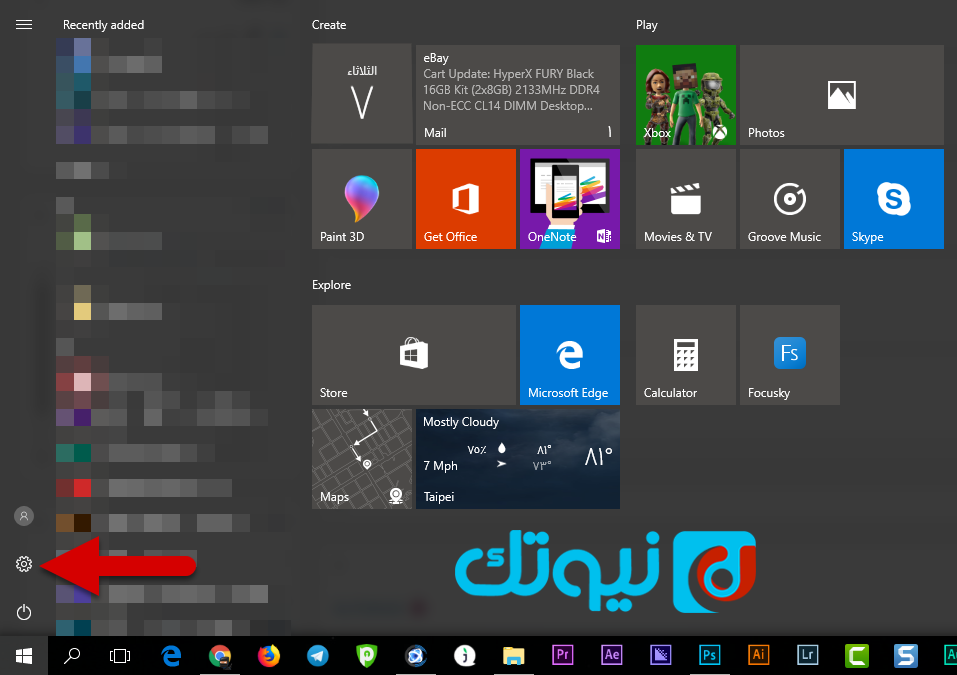Screen dimensions: 957x675
Task: Open Snagit from the taskbar
Action: [x=906, y=656]
